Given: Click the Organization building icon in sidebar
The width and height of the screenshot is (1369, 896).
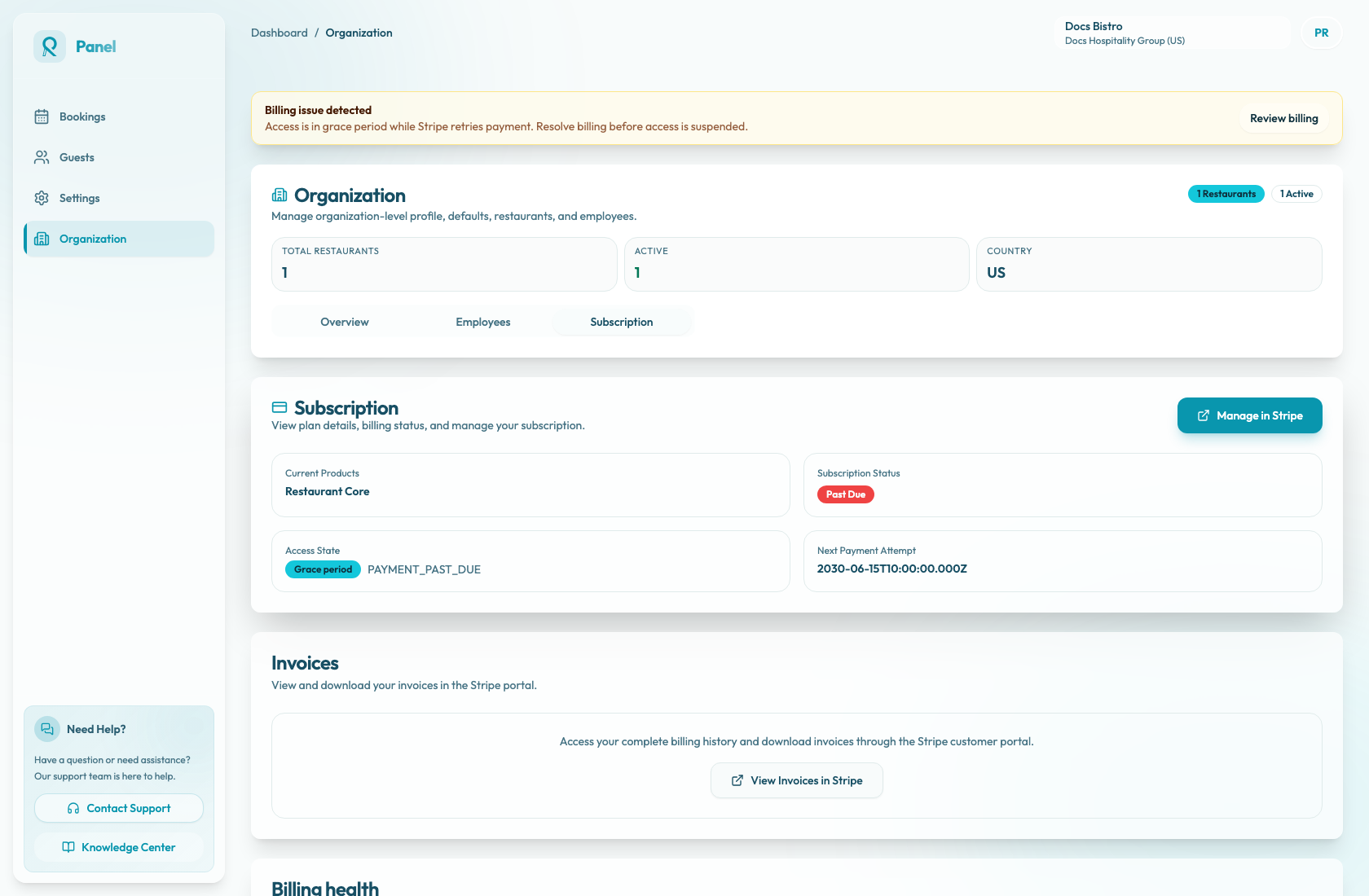Looking at the screenshot, I should pos(42,239).
